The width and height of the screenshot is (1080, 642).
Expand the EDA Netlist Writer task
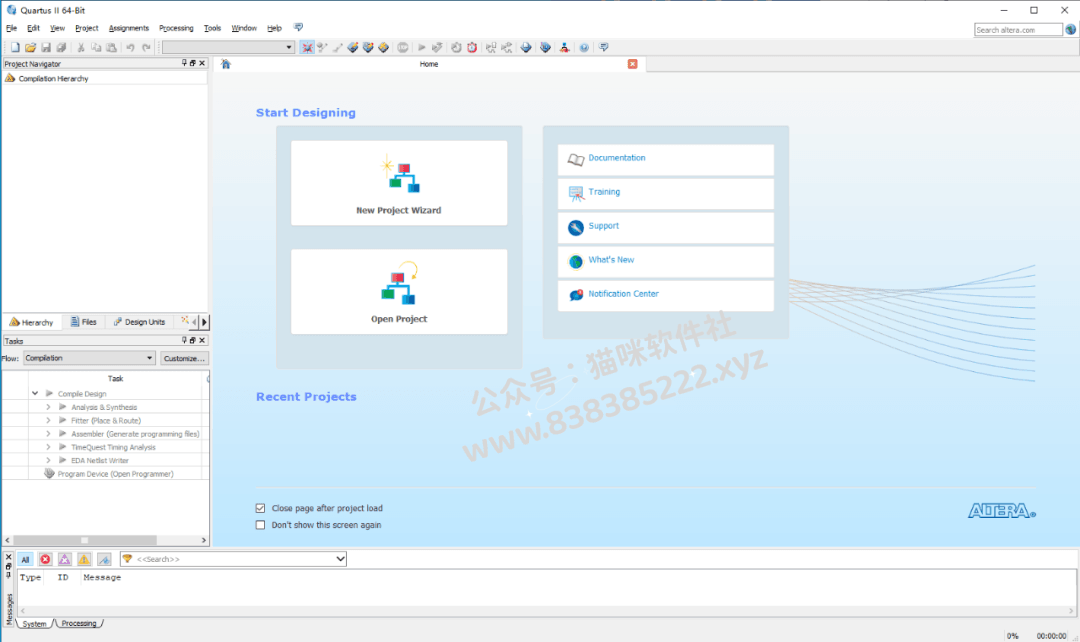point(48,460)
